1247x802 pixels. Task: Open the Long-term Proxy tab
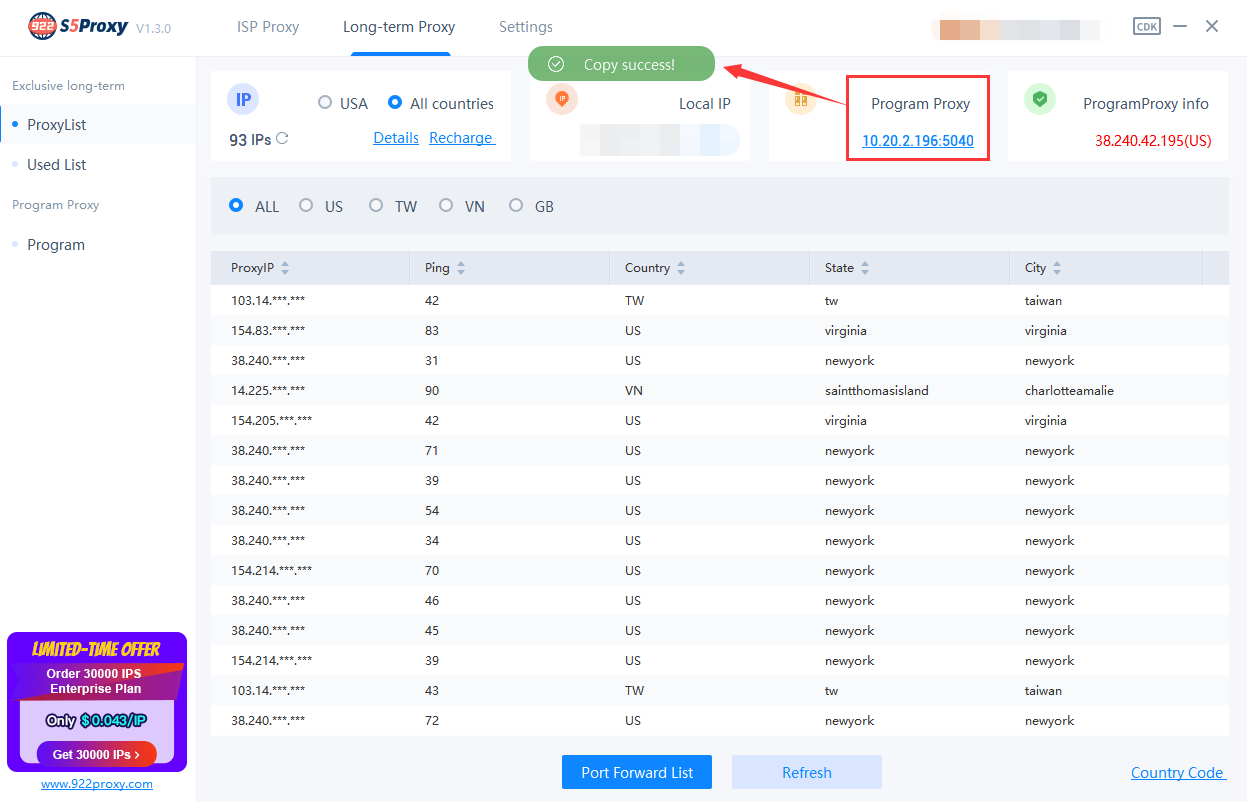tap(399, 27)
